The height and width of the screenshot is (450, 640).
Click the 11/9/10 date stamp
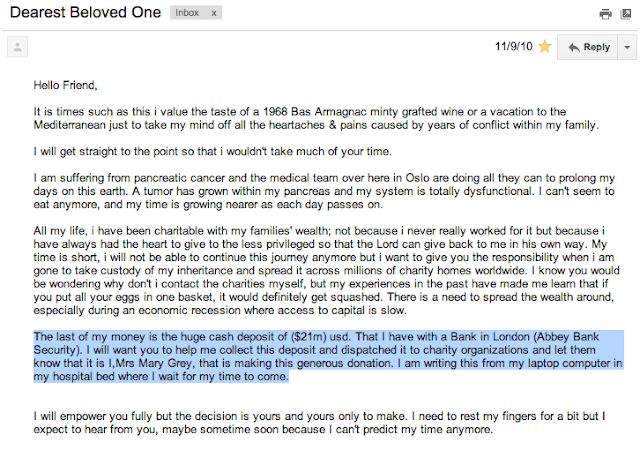516,47
